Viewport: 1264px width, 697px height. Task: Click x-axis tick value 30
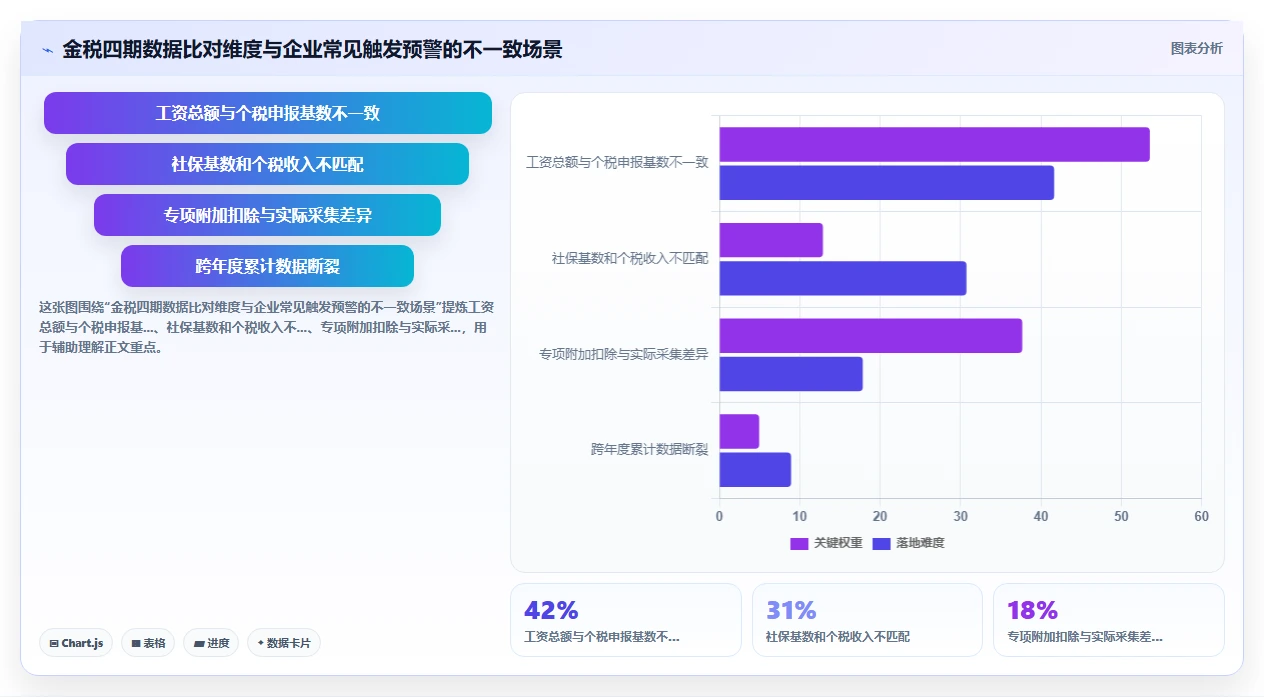pos(960,516)
